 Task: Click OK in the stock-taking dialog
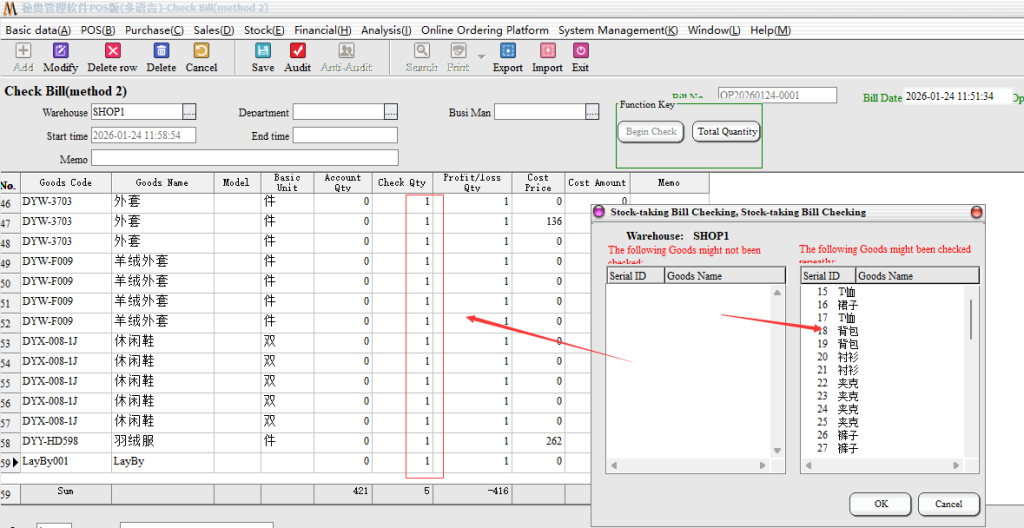(x=880, y=504)
